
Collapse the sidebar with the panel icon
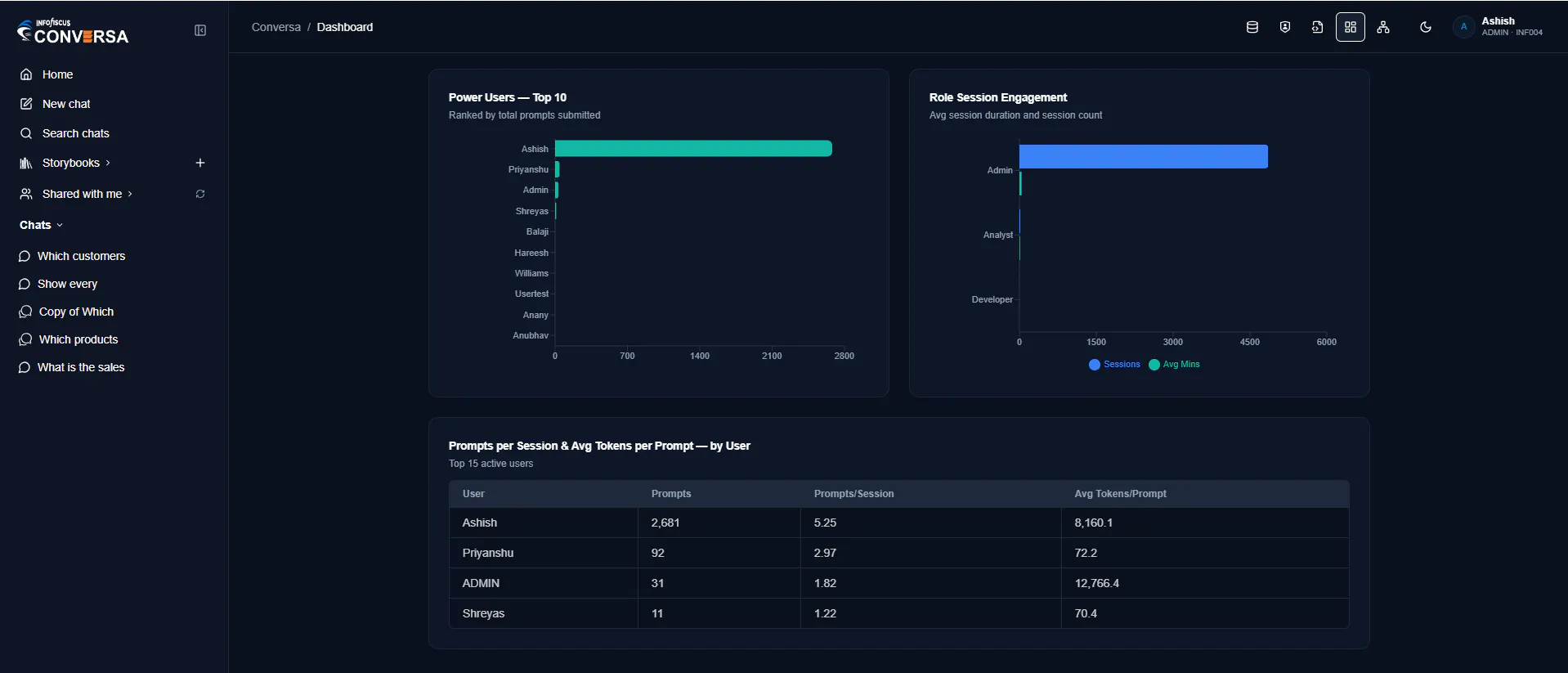click(x=200, y=30)
